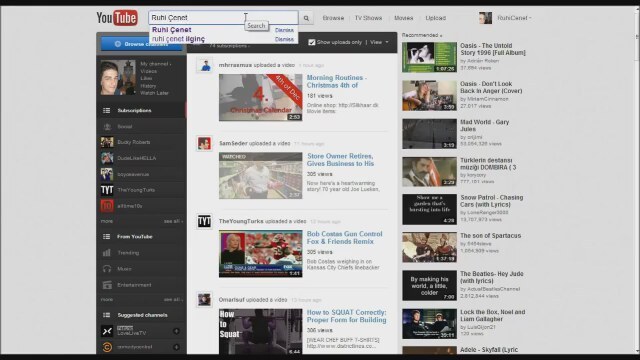Open 'Morning Routines - Christmas 4th of' title
Image resolution: width=640 pixels, height=360 pixels.
pyautogui.click(x=337, y=81)
